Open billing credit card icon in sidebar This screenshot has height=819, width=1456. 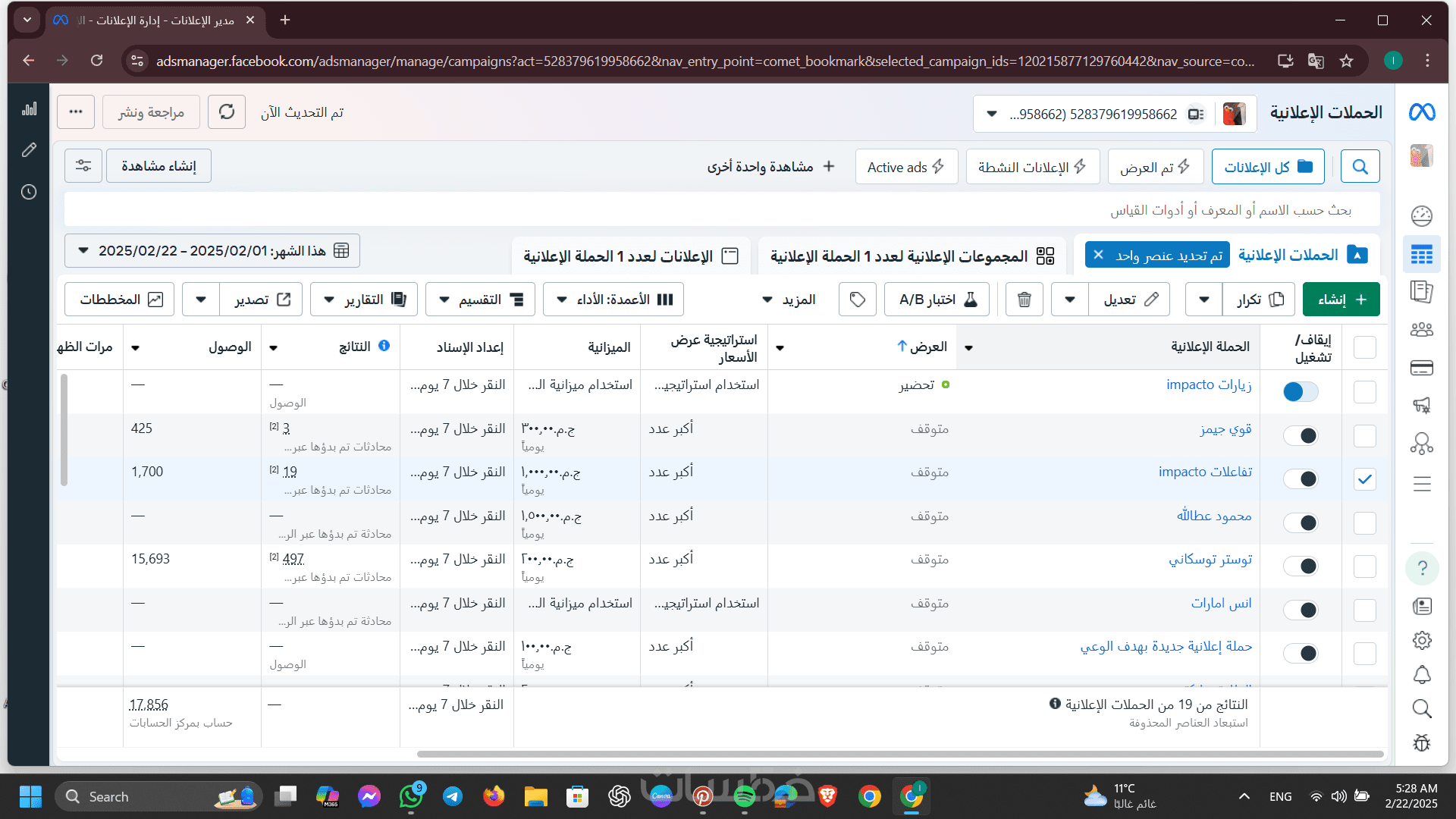coord(1421,368)
